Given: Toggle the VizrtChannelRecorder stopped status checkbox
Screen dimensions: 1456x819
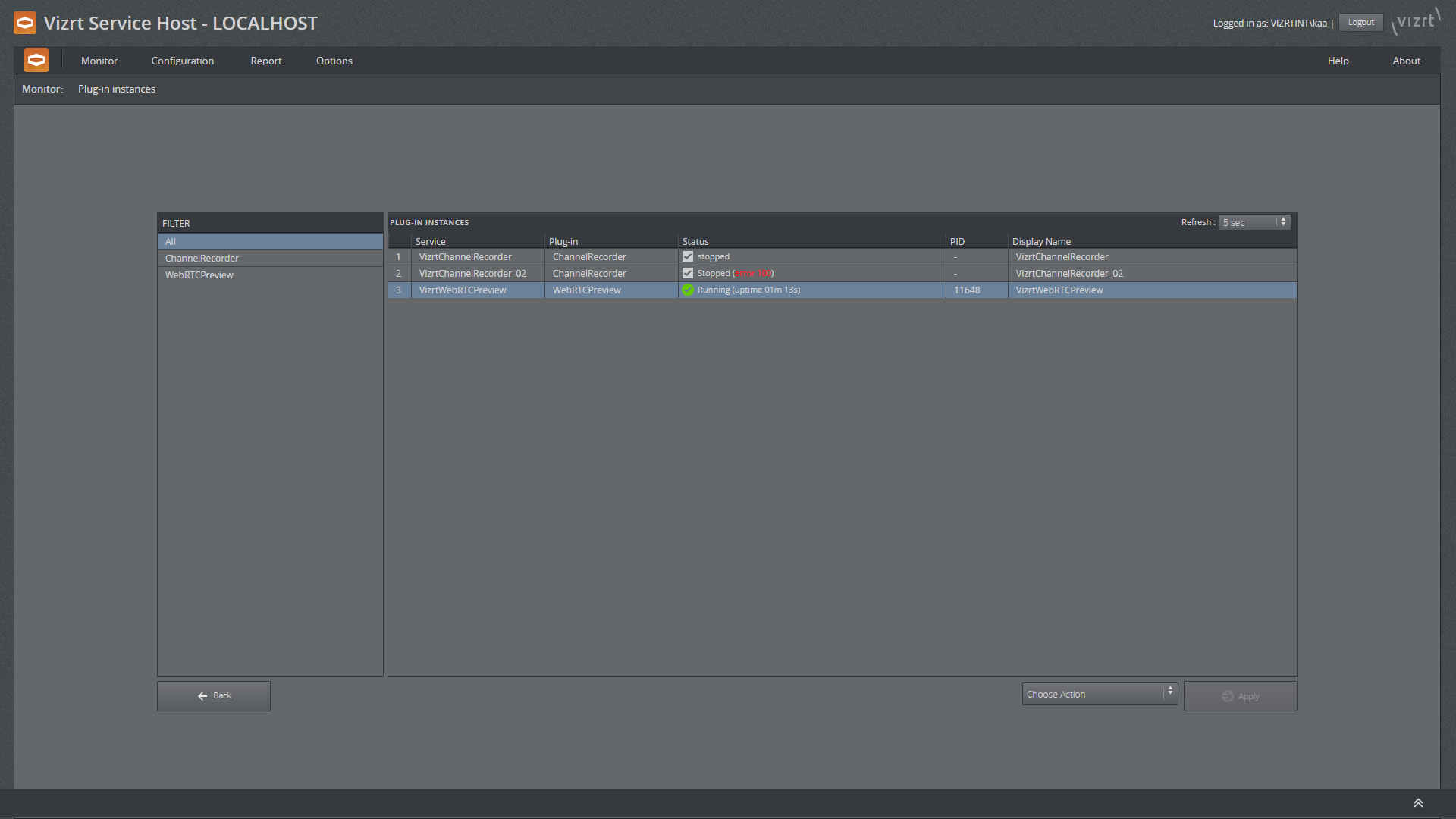Looking at the screenshot, I should point(688,256).
